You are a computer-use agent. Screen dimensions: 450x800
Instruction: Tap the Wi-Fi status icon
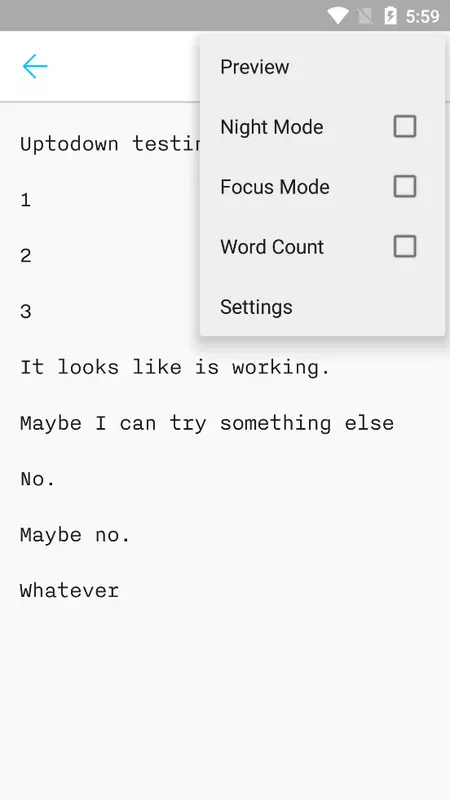pos(338,16)
